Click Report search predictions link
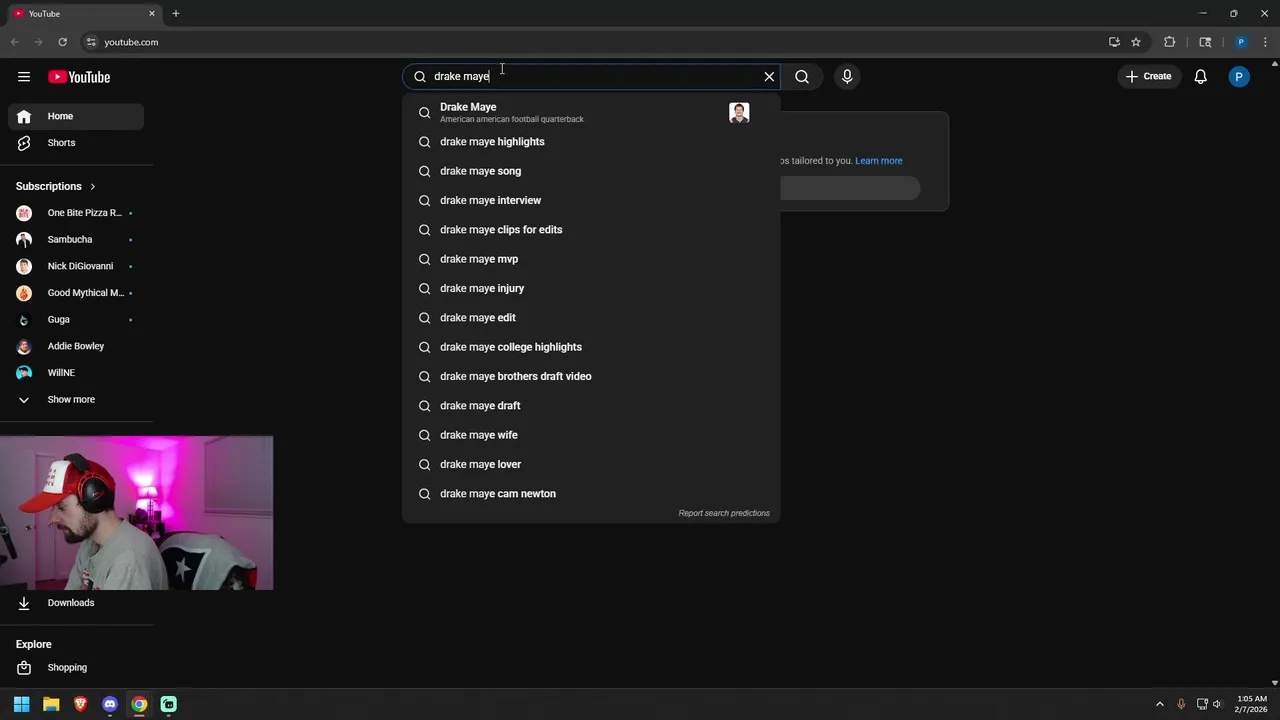Image resolution: width=1280 pixels, height=720 pixels. click(724, 514)
